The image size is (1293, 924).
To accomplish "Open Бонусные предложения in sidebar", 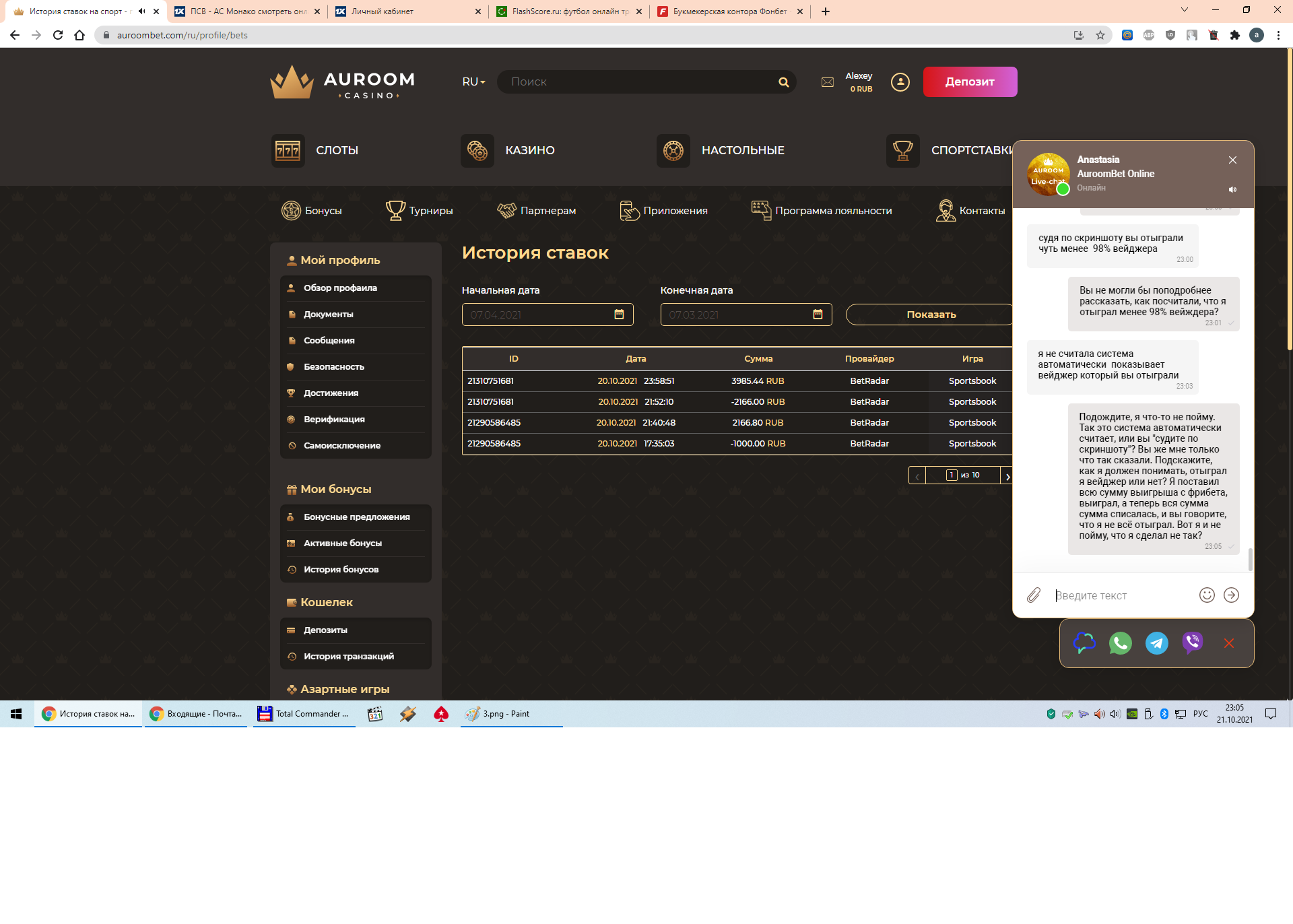I will (356, 517).
